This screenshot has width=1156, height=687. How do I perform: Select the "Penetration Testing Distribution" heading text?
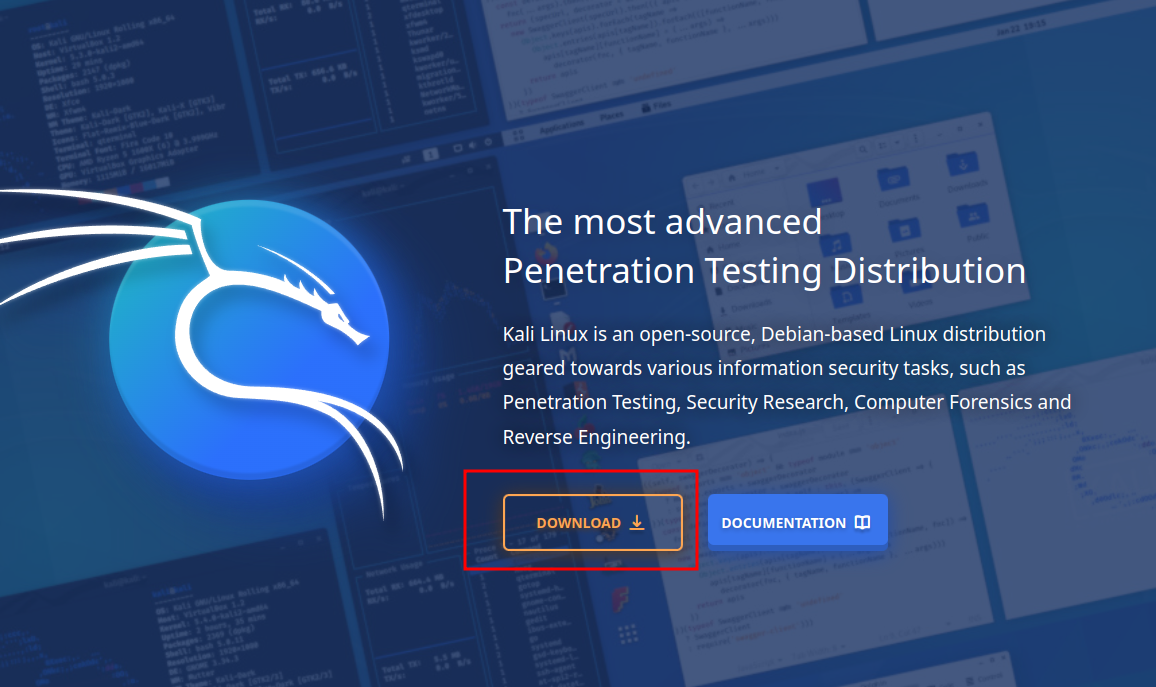coord(764,271)
